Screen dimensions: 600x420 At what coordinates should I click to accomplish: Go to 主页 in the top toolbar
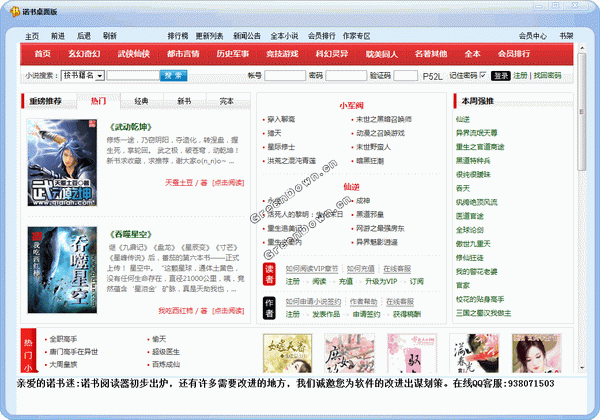click(32, 36)
